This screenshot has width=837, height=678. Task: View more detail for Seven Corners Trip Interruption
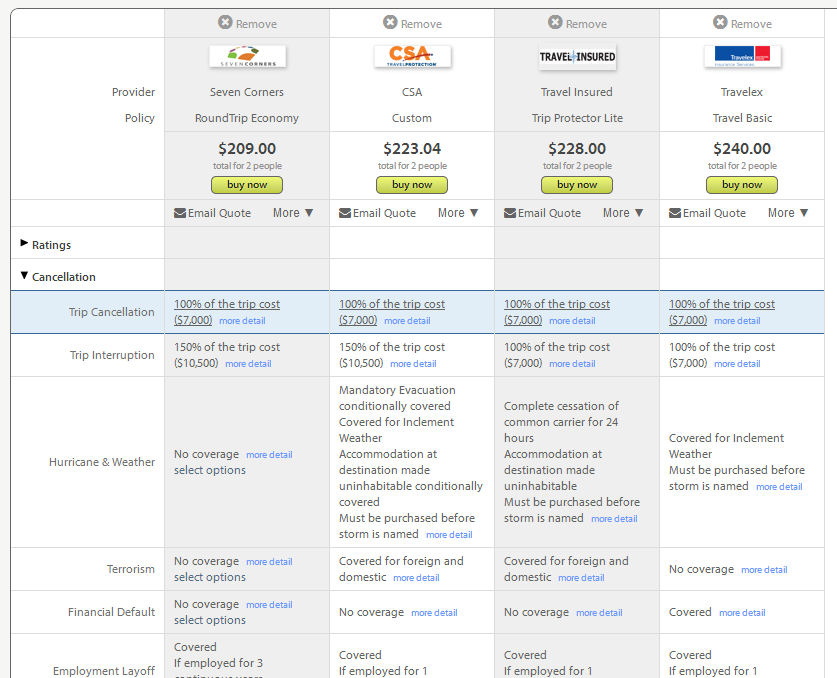248,364
